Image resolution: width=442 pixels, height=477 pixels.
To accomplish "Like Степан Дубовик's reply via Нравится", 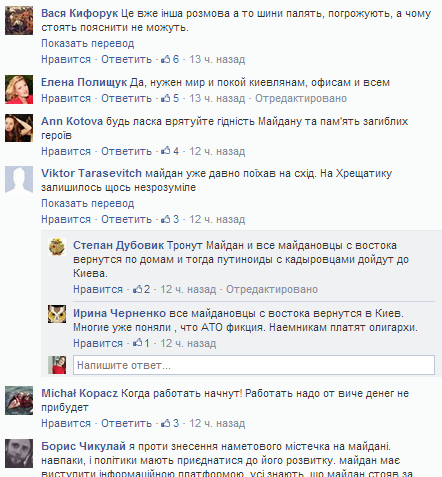I will click(x=98, y=289).
